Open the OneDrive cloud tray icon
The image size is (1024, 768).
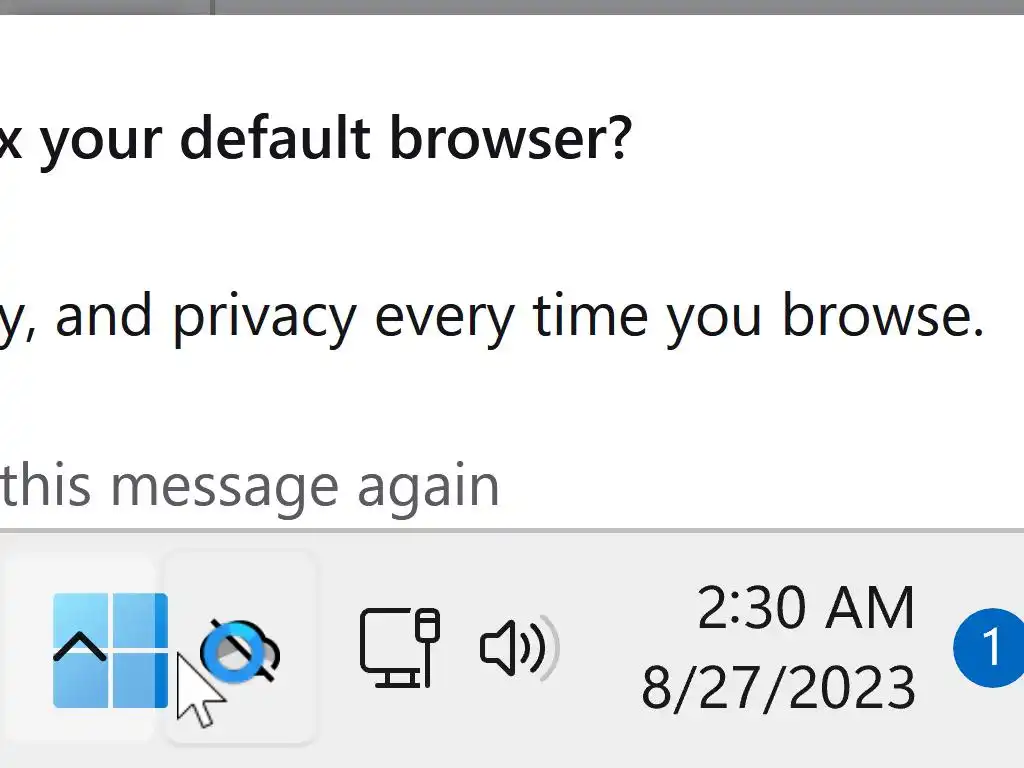click(x=241, y=650)
